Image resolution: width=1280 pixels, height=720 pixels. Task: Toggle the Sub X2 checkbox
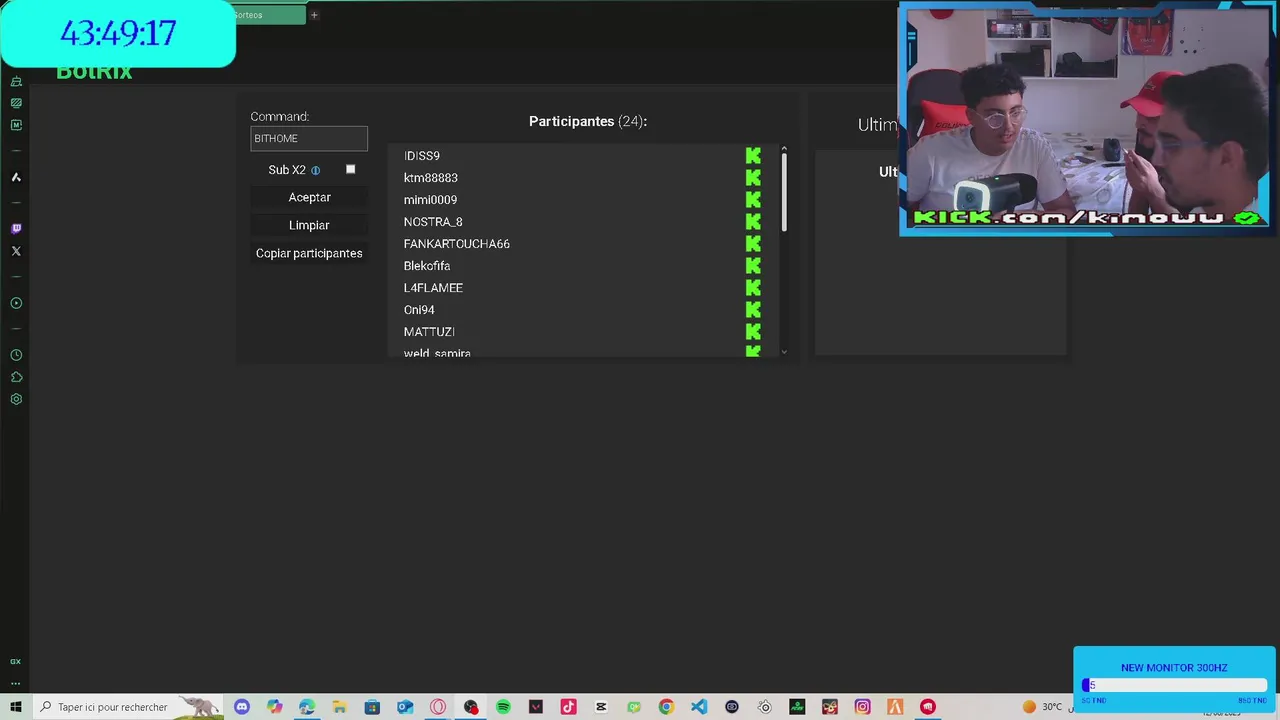(350, 169)
